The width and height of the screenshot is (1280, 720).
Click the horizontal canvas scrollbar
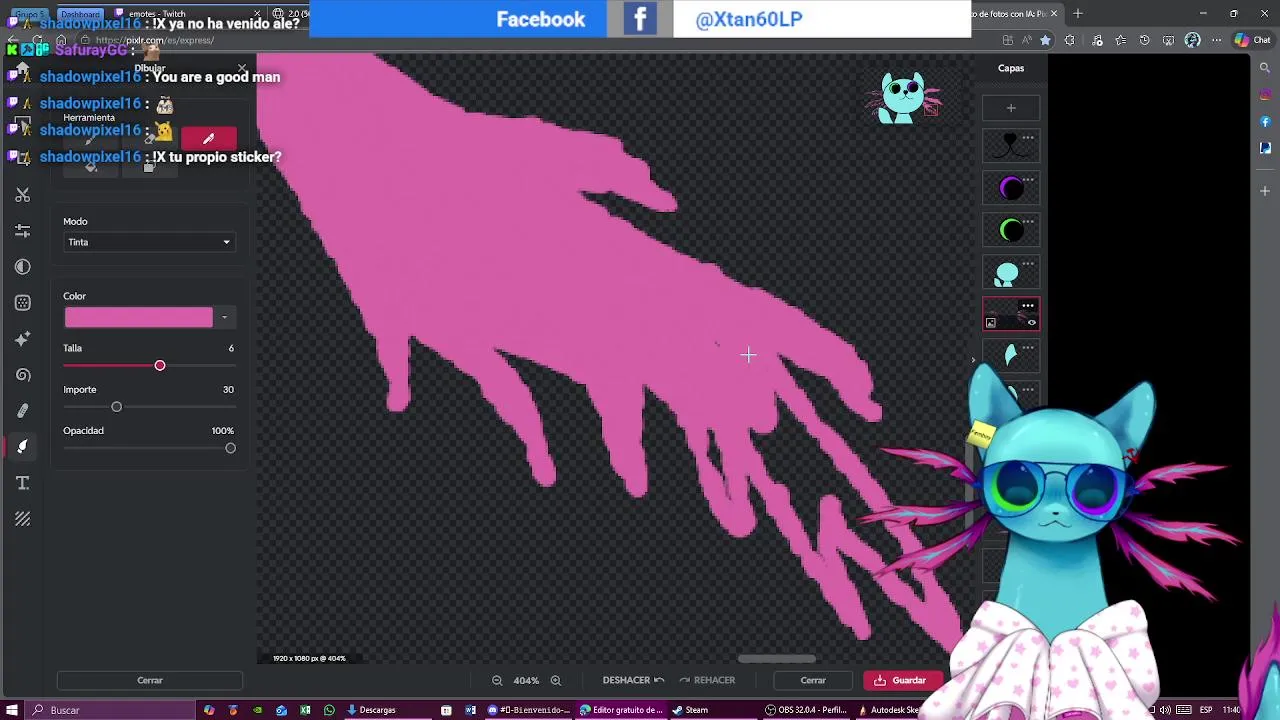(777, 659)
